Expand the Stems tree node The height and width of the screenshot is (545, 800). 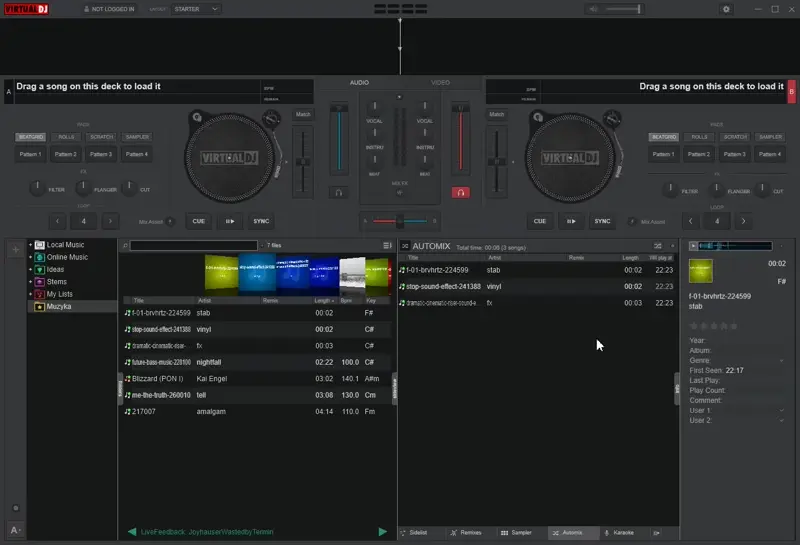click(31, 282)
